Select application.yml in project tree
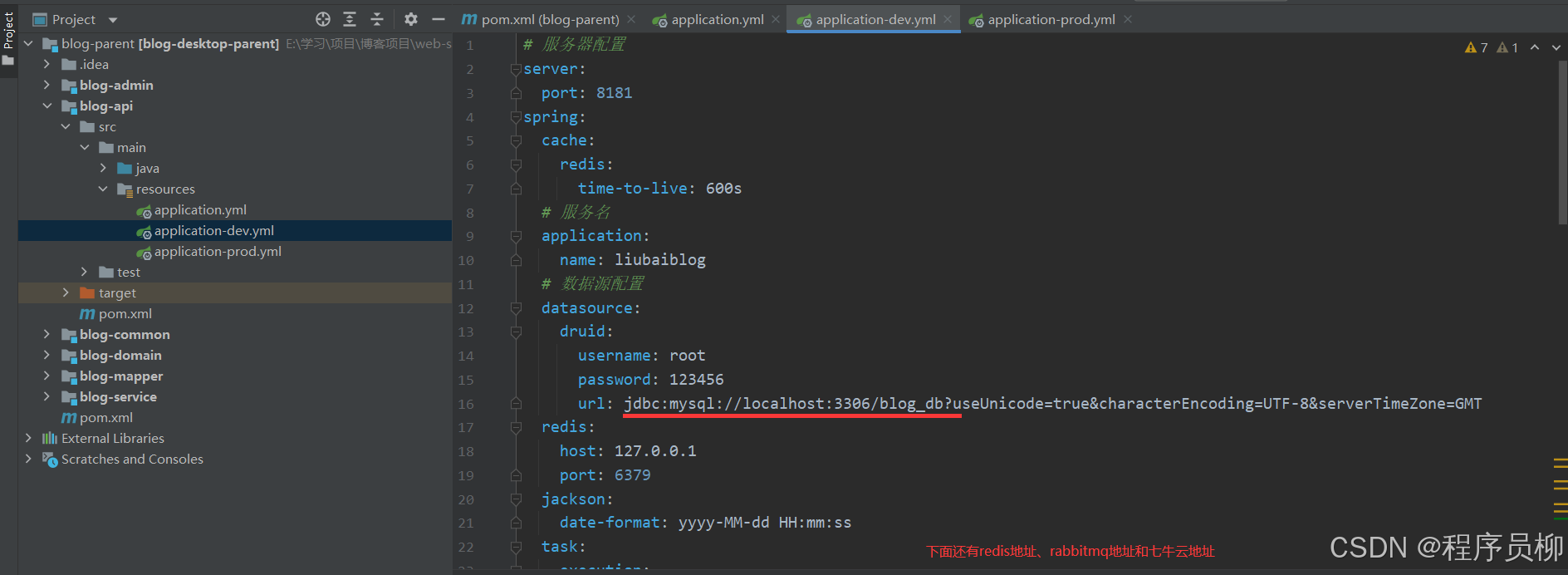 [x=235, y=209]
